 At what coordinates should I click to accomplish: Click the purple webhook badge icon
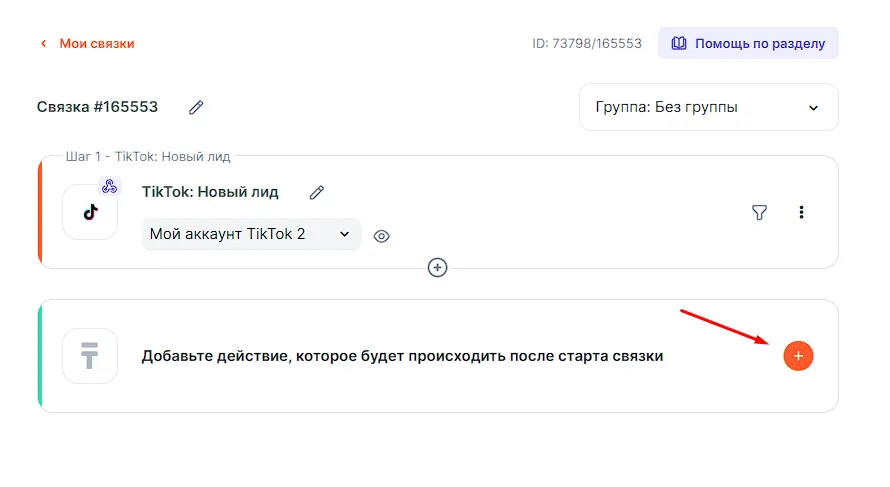pyautogui.click(x=110, y=186)
